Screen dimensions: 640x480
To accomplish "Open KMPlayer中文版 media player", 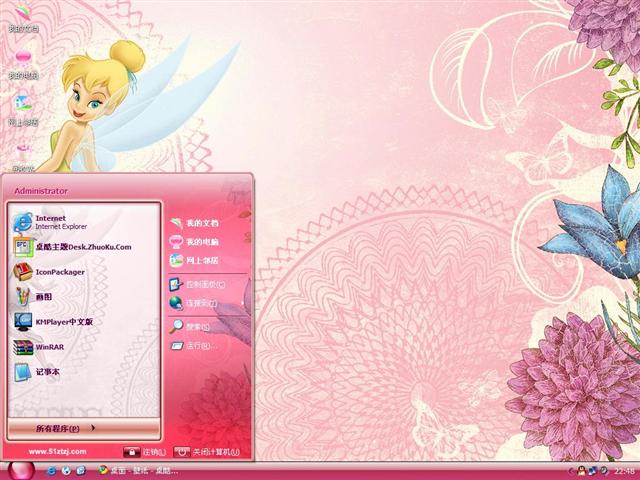I will click(53, 322).
